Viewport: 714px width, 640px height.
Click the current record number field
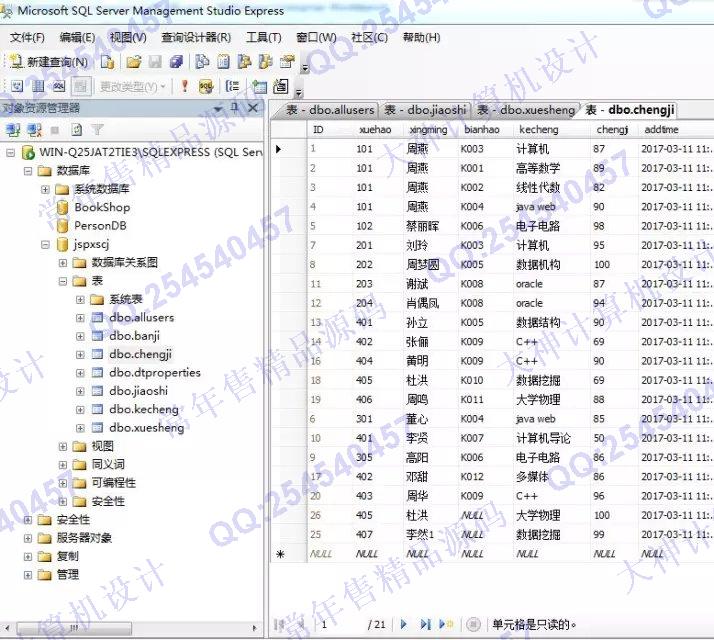click(x=339, y=625)
